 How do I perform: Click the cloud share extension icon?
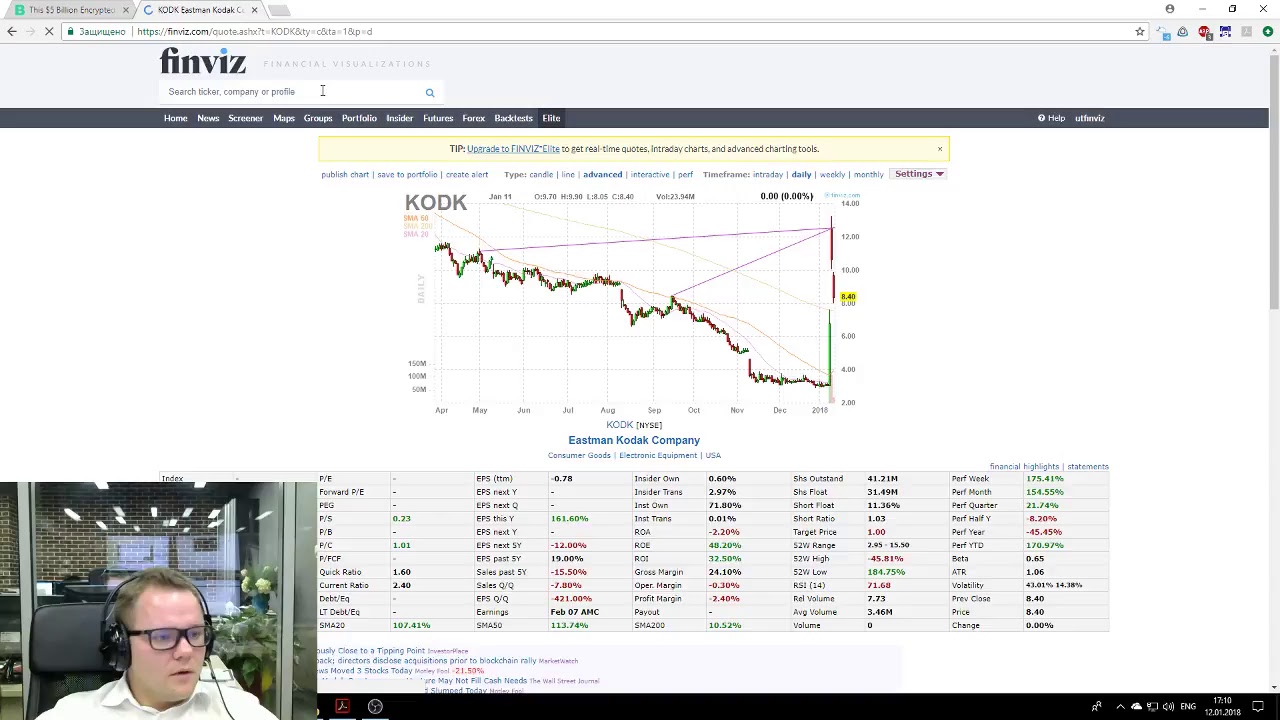coord(1164,32)
